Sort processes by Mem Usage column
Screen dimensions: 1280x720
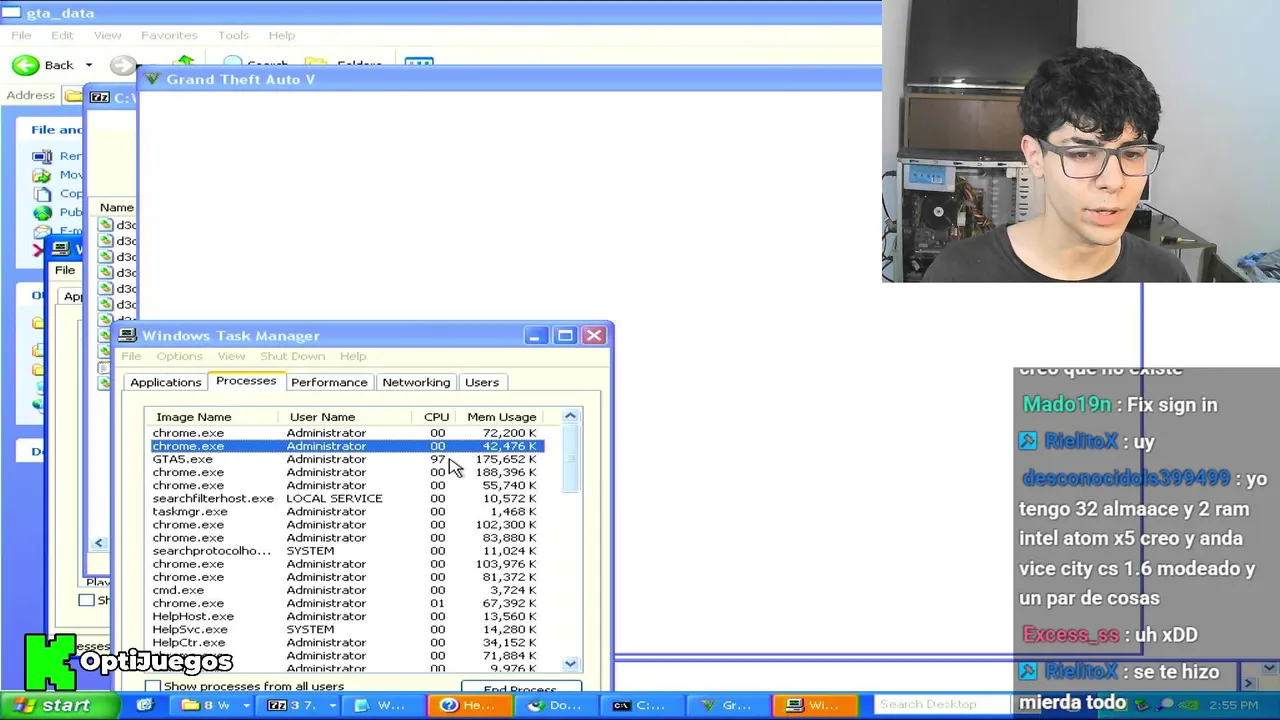tap(502, 417)
